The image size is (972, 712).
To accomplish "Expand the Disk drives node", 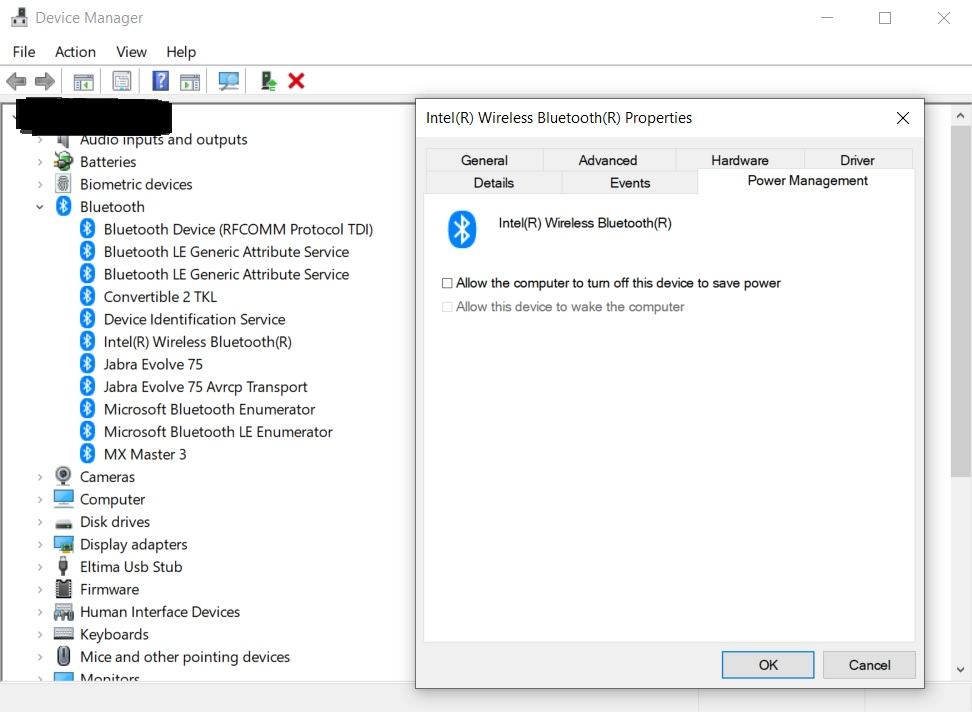I will pos(40,522).
